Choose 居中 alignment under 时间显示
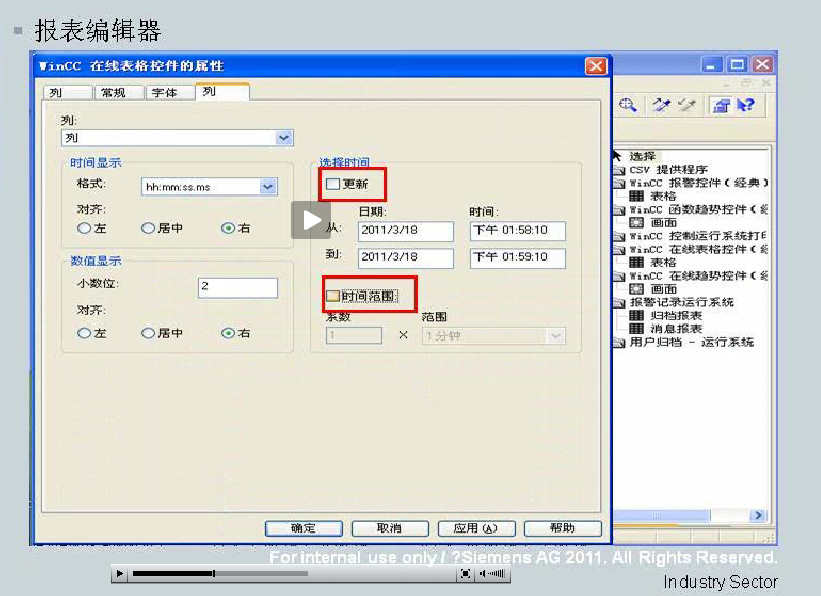Viewport: 821px width, 596px height. click(x=148, y=228)
